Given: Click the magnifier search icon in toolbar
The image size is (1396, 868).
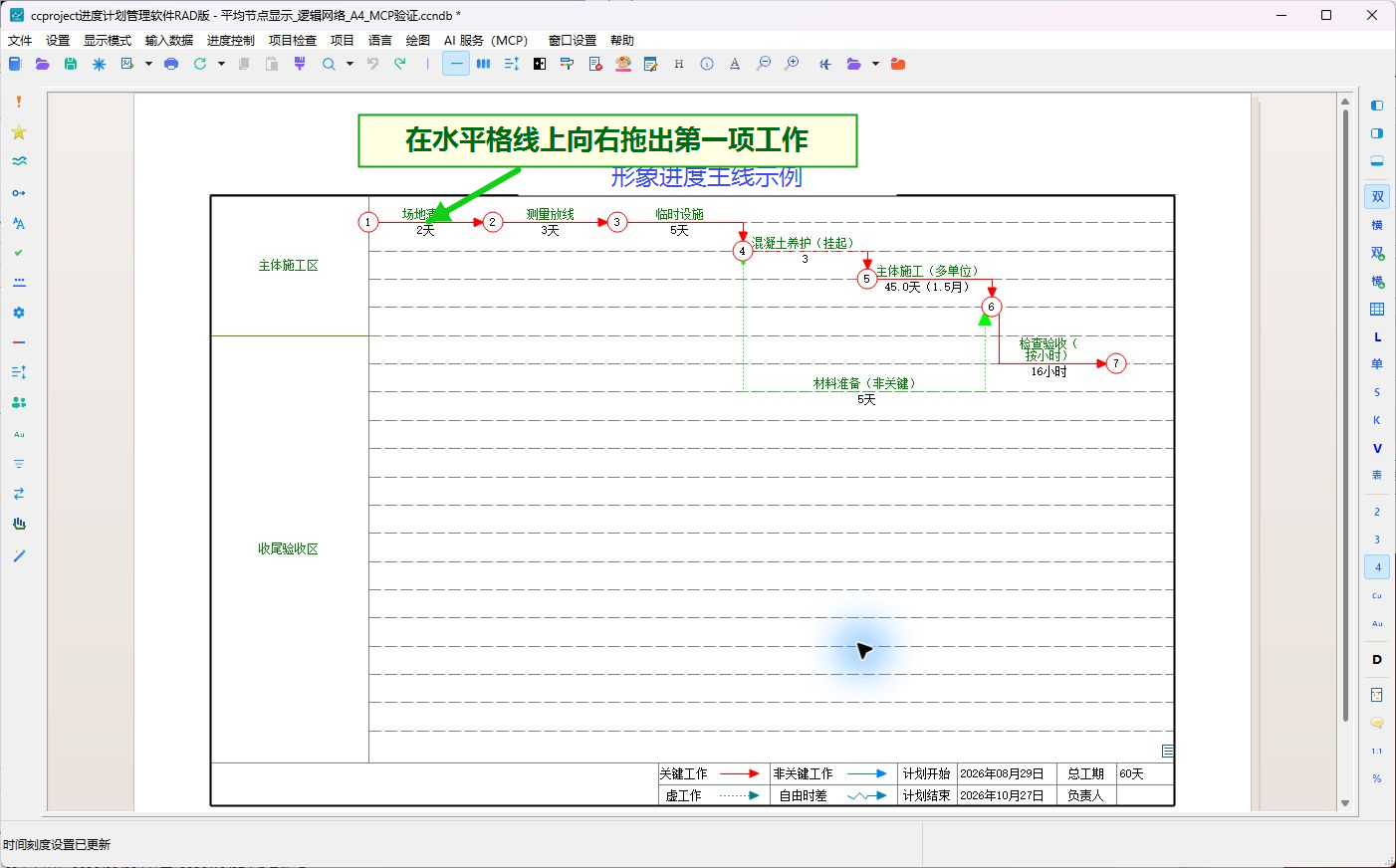Looking at the screenshot, I should point(329,64).
